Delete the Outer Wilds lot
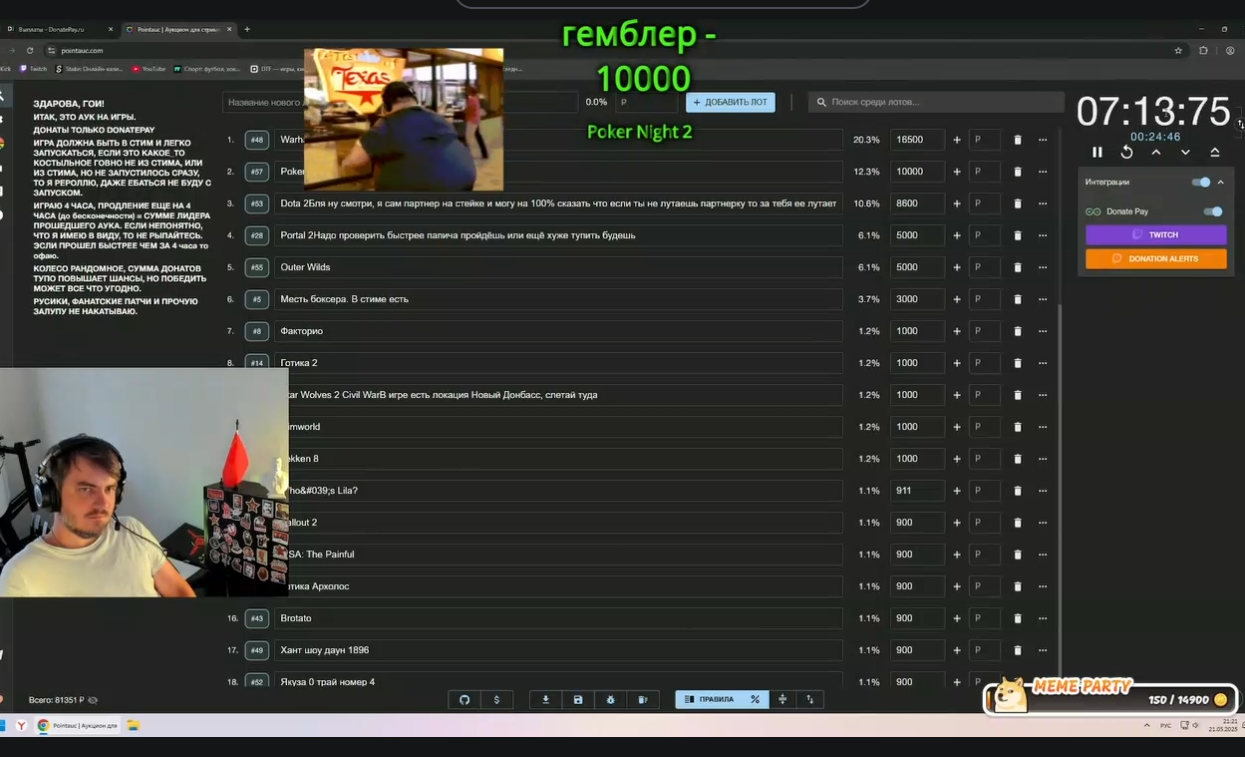Viewport: 1245px width, 757px height. tap(1018, 267)
